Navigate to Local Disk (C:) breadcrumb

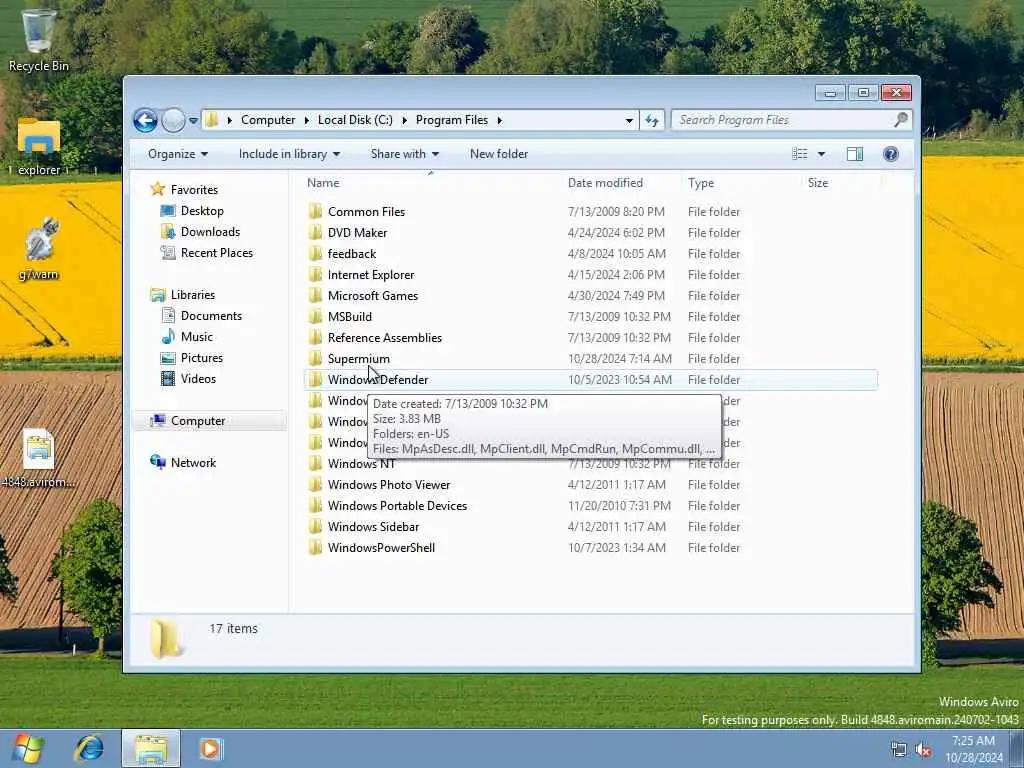355,120
